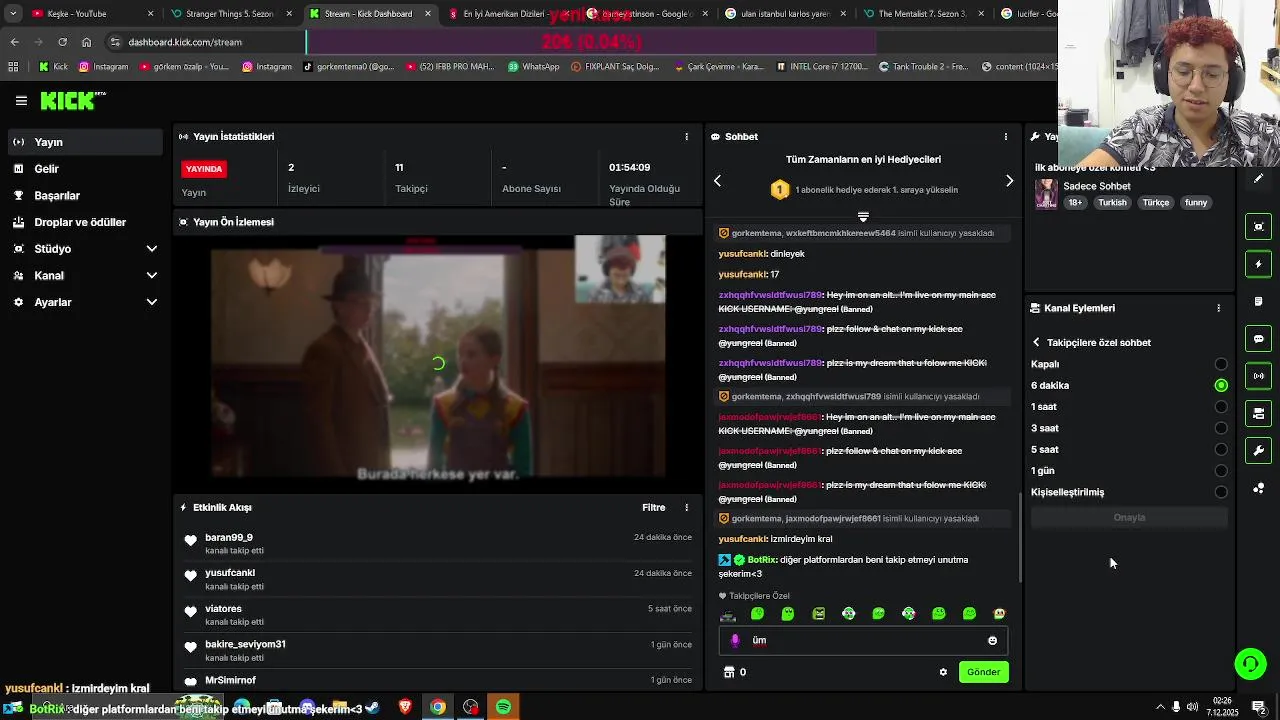
Task: Open Etkinlik Akışı options menu
Action: pos(686,507)
